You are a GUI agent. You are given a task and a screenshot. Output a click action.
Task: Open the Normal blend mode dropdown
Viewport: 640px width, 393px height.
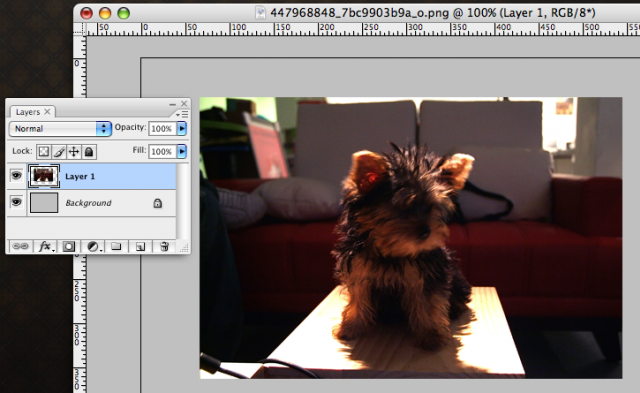click(60, 129)
